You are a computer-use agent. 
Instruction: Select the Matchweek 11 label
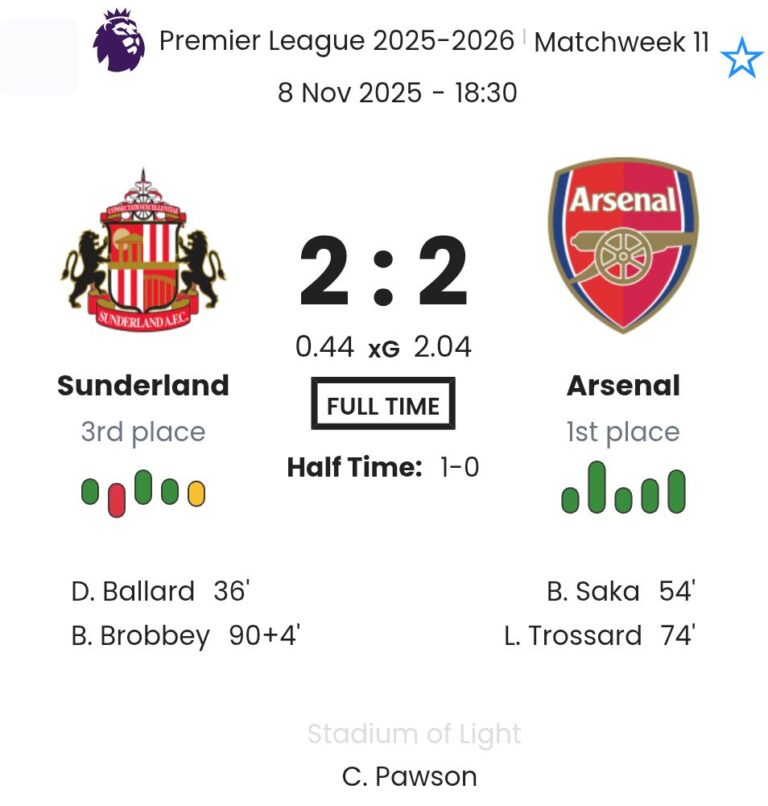pos(622,43)
